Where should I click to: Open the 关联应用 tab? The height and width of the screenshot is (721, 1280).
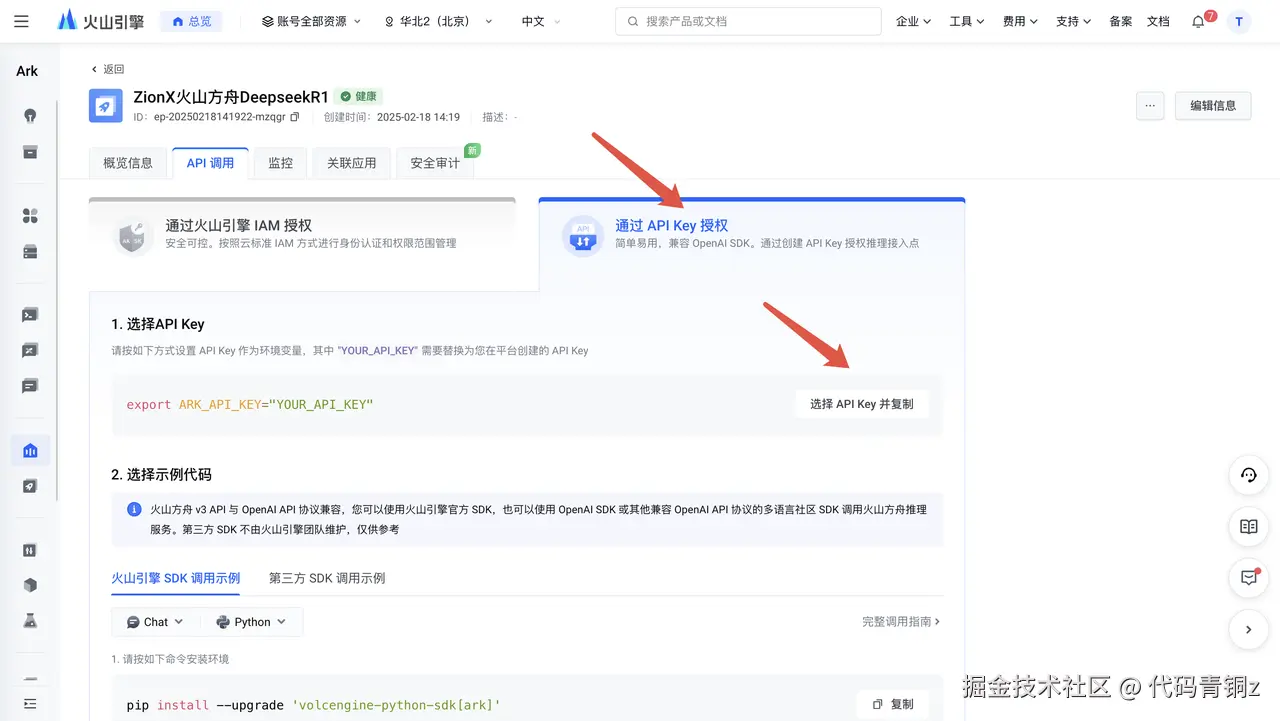[352, 163]
